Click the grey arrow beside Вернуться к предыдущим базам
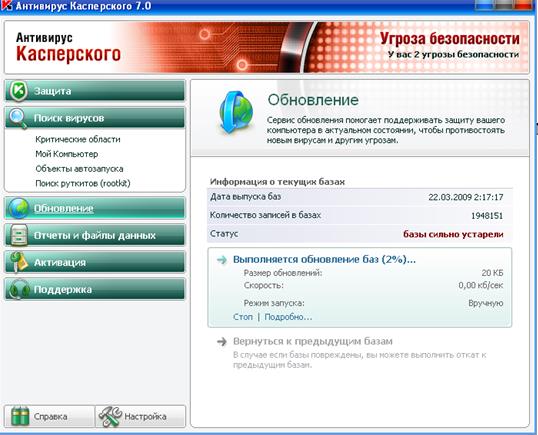This screenshot has height=435, width=538. [222, 341]
